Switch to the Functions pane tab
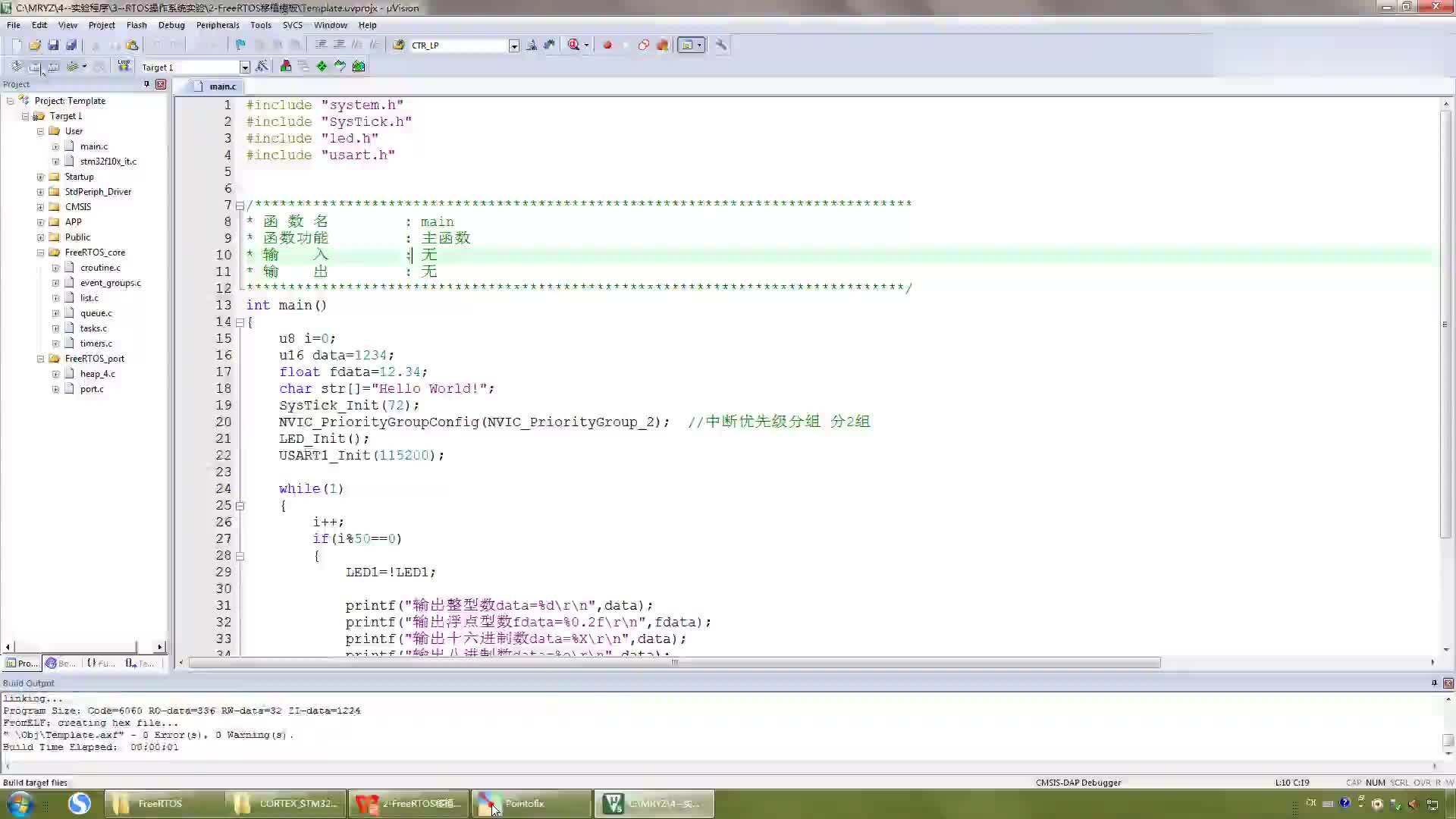 pos(101,664)
